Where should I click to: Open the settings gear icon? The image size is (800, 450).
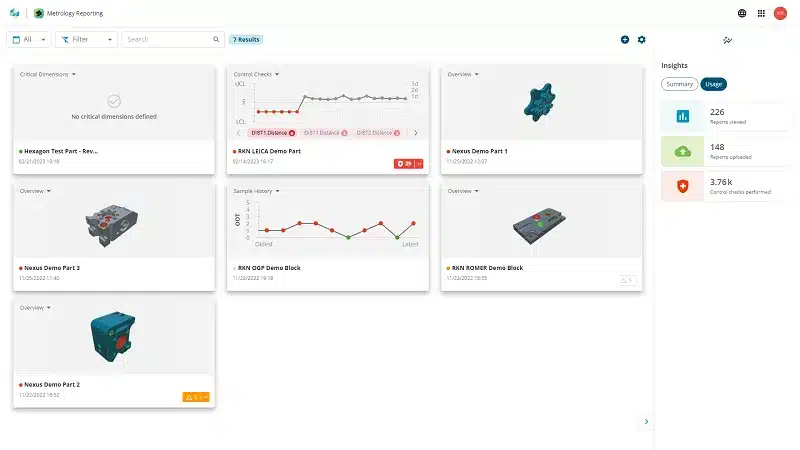[641, 39]
